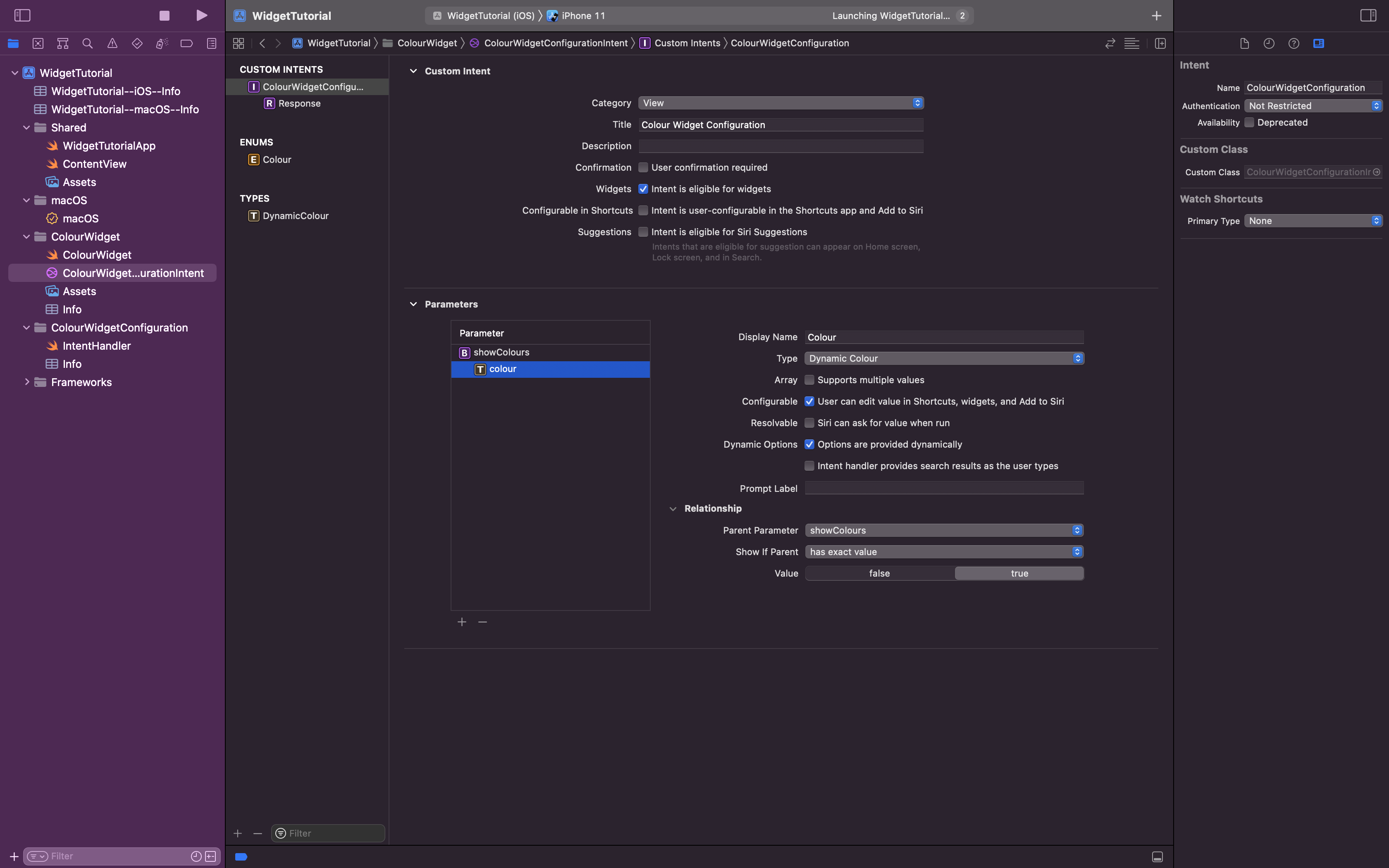Check Siri can ask for value when run
Viewport: 1389px width, 868px height.
tap(809, 422)
